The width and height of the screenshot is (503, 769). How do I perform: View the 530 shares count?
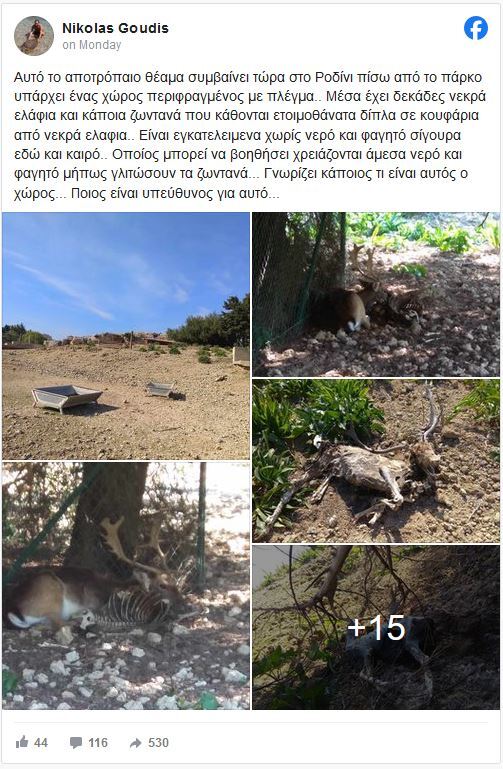tap(158, 743)
